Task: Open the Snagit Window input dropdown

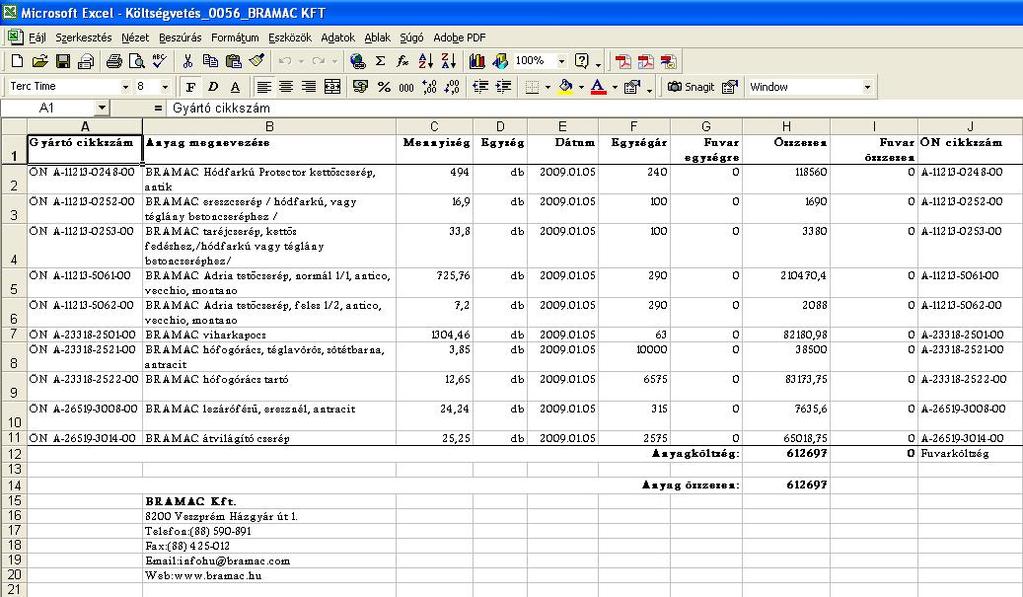Action: (867, 87)
